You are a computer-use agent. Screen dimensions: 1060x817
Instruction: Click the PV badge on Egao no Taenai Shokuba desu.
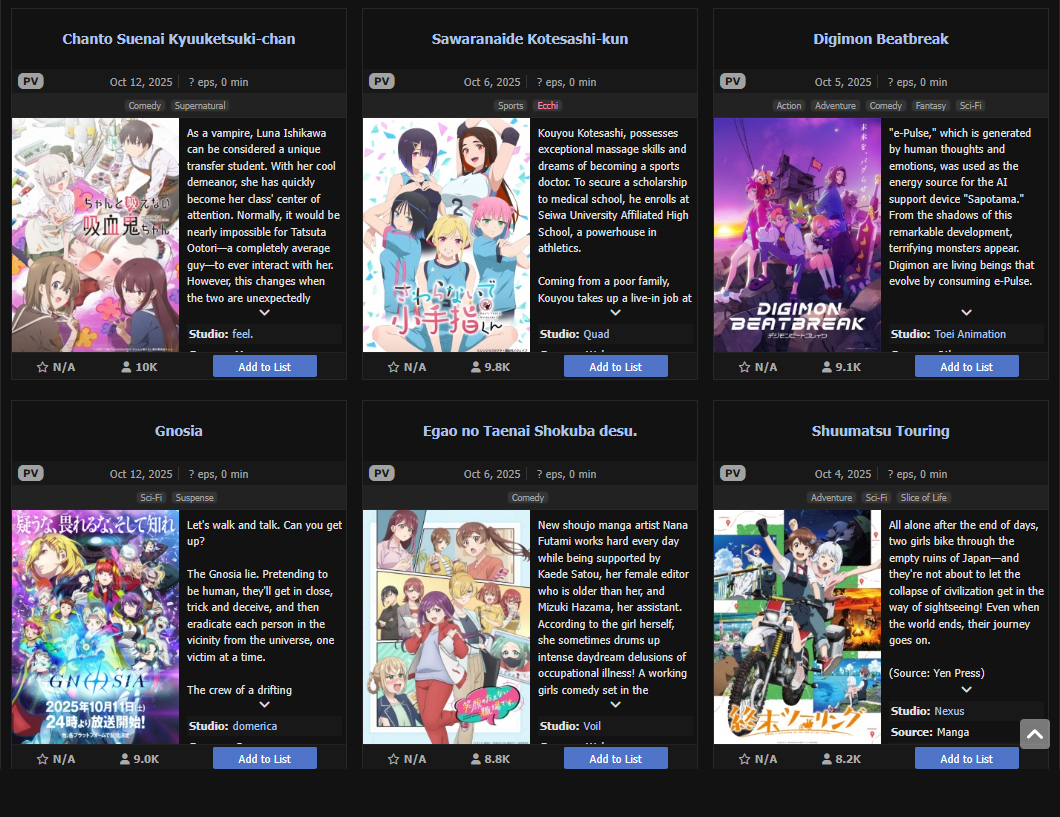(382, 473)
